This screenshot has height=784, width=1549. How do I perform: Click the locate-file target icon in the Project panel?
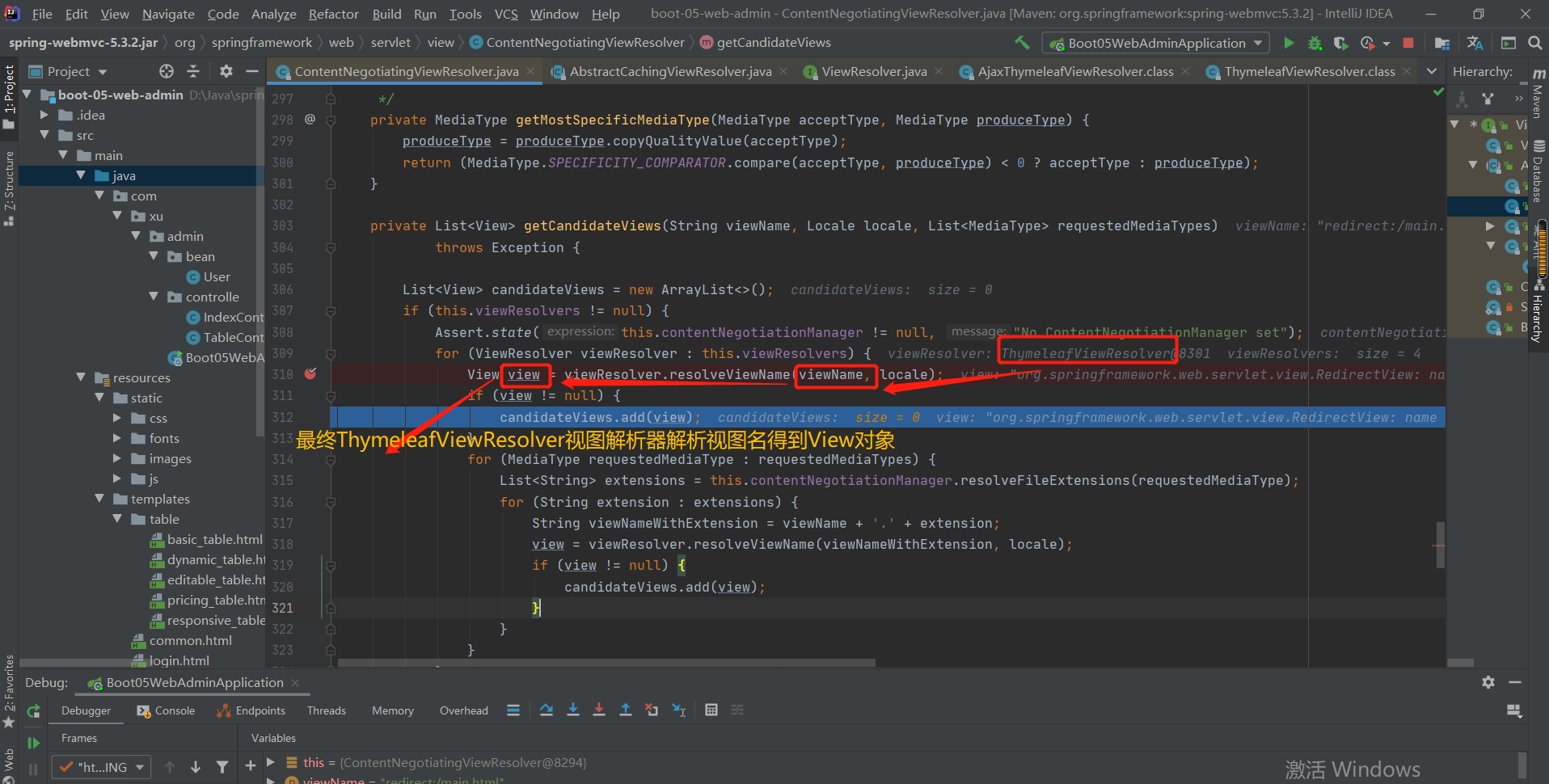[167, 71]
